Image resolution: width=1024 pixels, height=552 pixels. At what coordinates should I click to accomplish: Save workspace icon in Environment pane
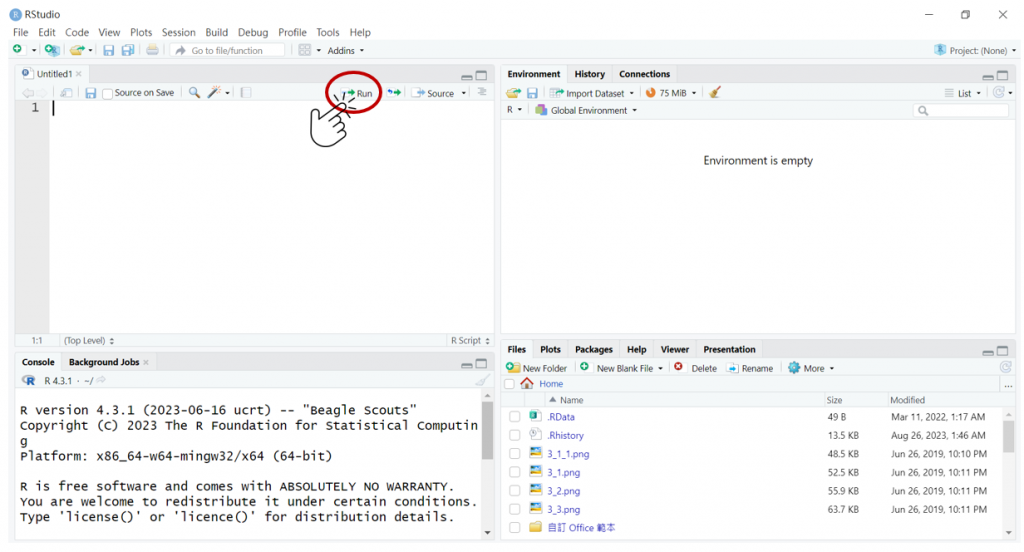(x=532, y=93)
